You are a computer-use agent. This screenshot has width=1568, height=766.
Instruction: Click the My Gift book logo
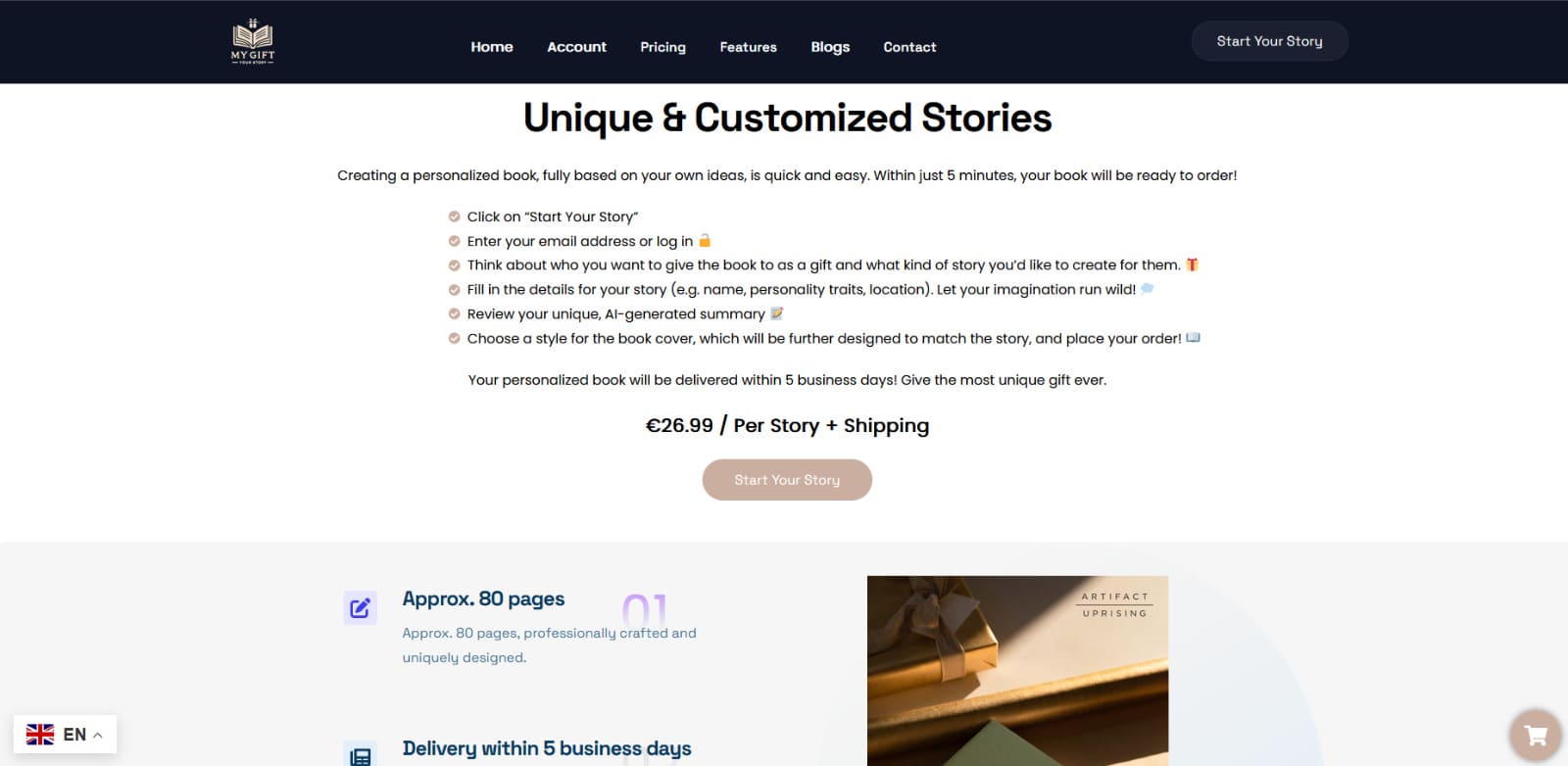click(x=253, y=41)
